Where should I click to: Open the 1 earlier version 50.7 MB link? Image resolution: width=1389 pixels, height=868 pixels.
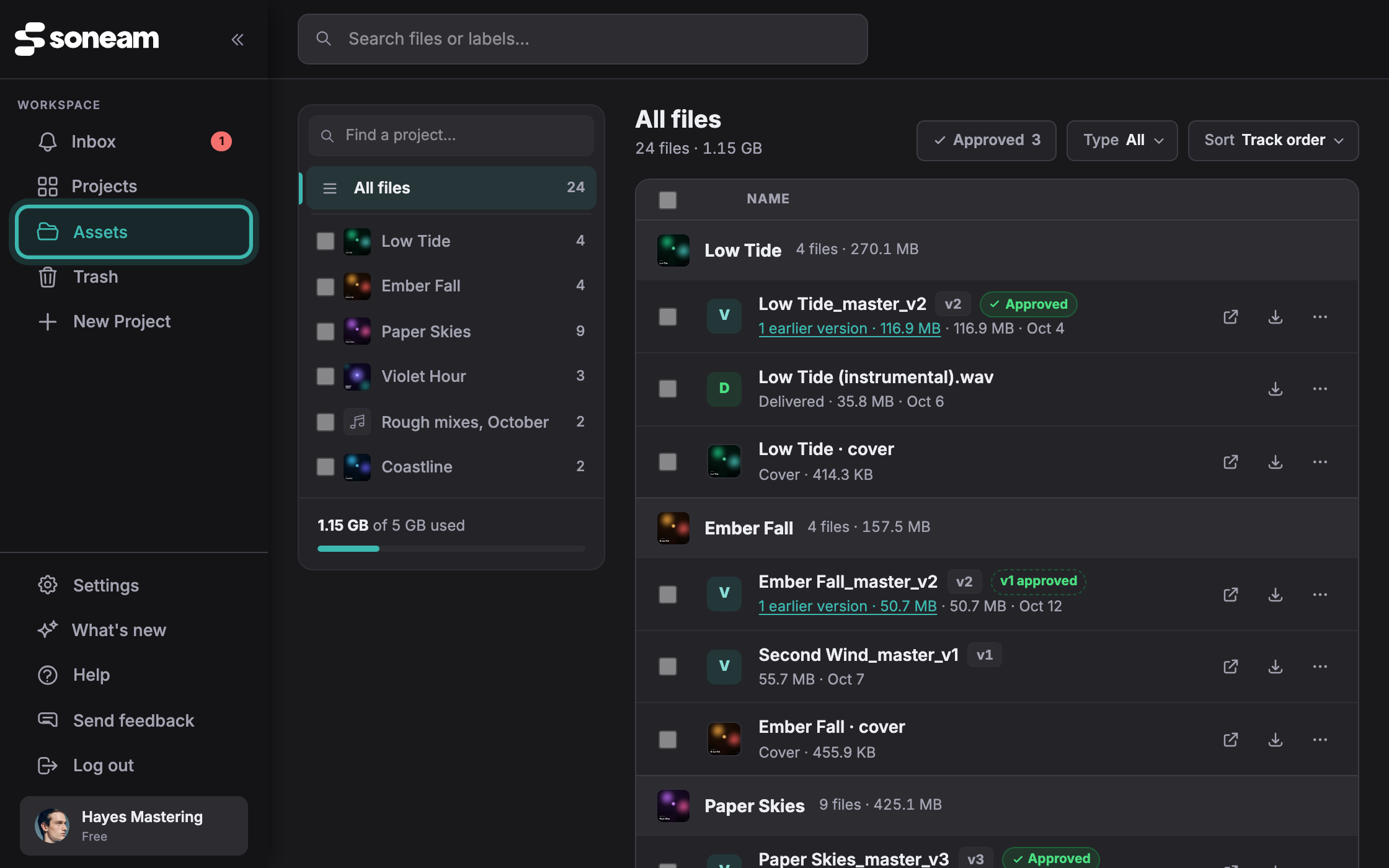pos(848,606)
